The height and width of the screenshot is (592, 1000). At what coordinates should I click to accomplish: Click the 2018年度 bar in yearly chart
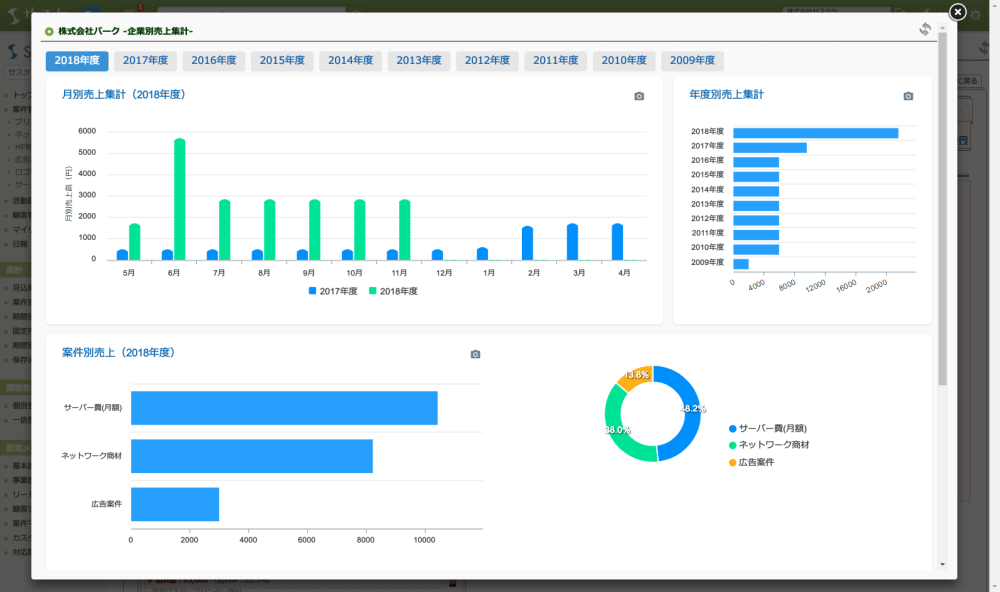coord(815,132)
